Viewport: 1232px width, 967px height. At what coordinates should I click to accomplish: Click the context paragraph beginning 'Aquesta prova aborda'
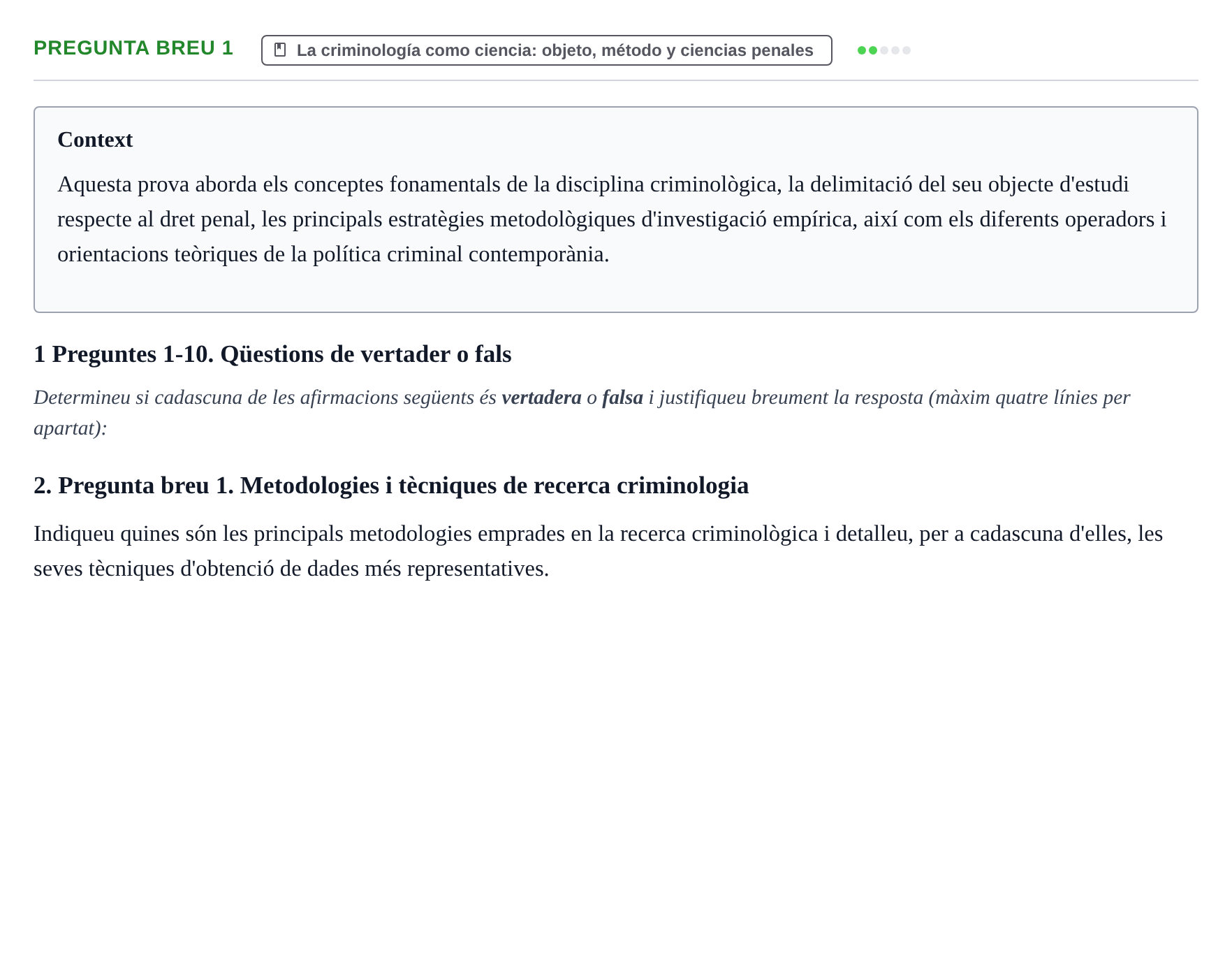pos(612,219)
